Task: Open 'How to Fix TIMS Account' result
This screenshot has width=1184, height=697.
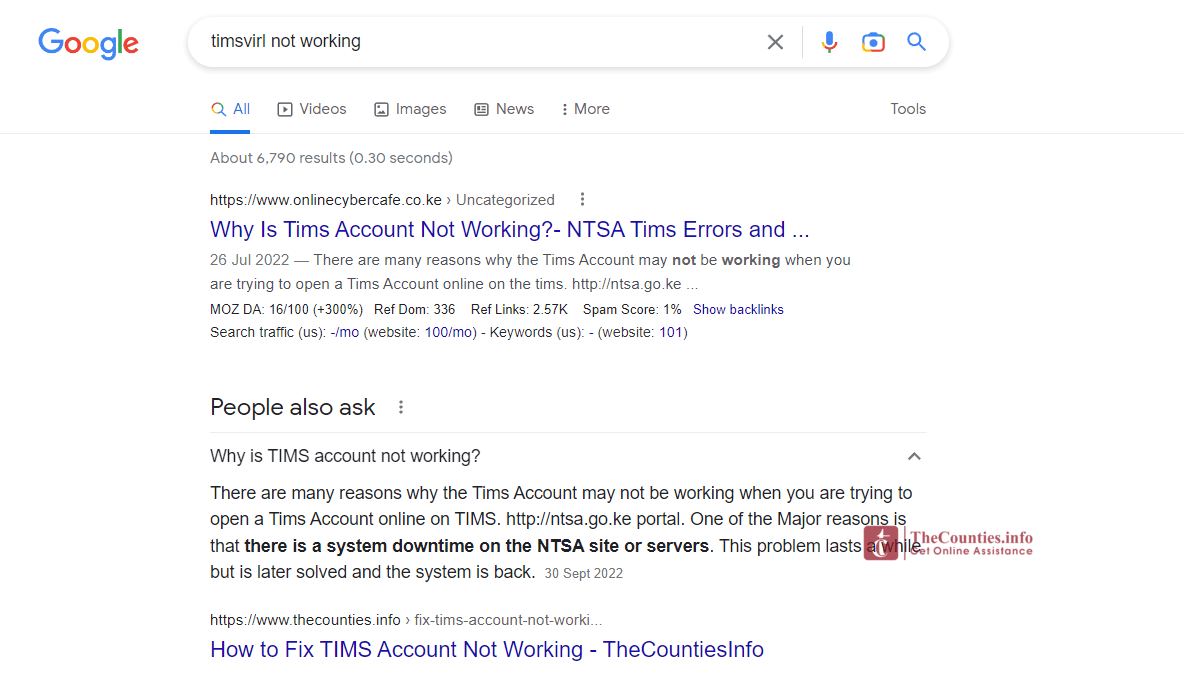Action: (486, 650)
